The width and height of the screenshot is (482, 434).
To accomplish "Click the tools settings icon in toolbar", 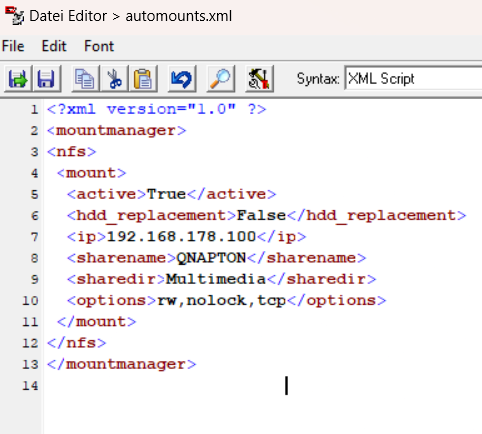I will point(259,79).
